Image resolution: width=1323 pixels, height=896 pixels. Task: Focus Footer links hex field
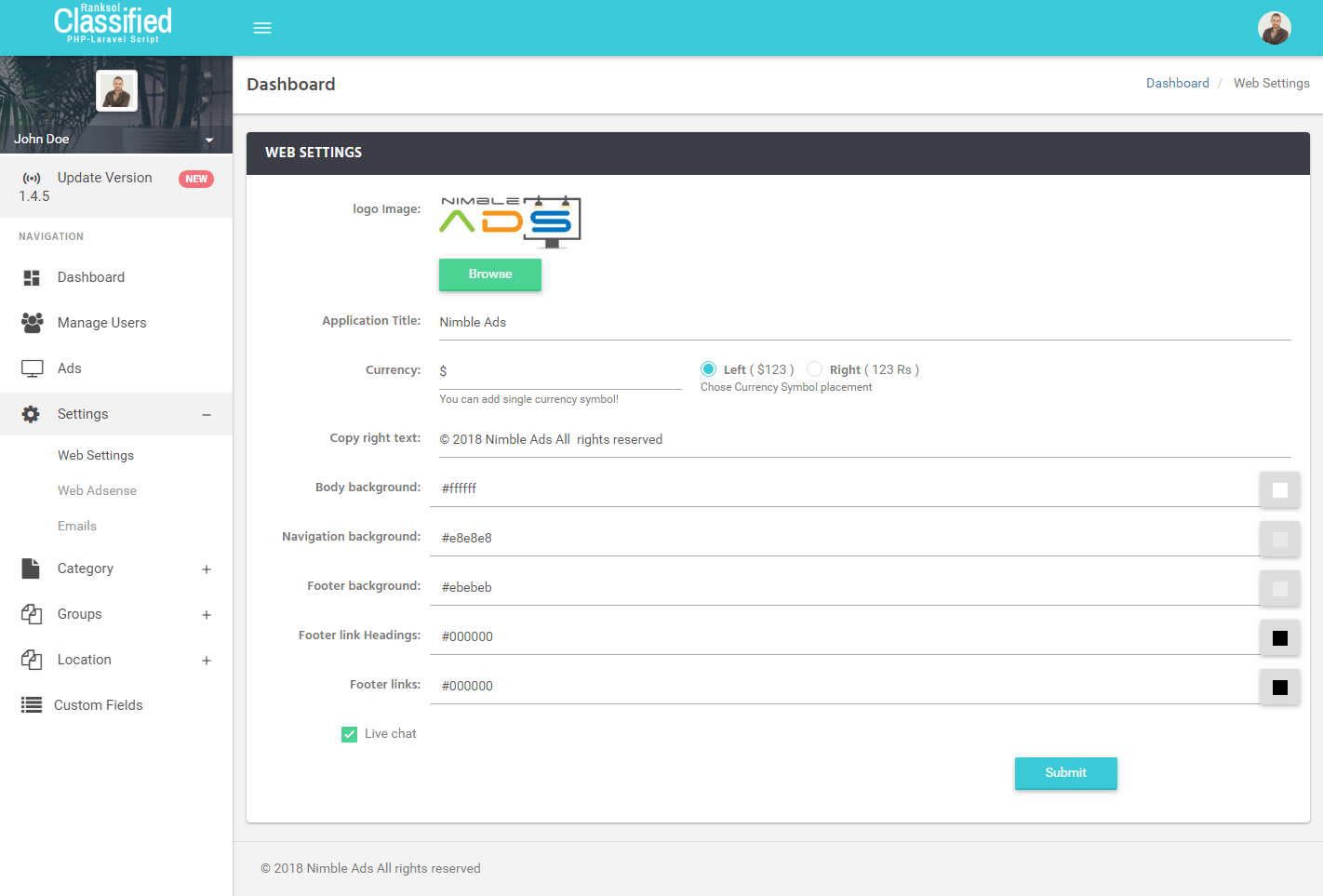pos(844,686)
